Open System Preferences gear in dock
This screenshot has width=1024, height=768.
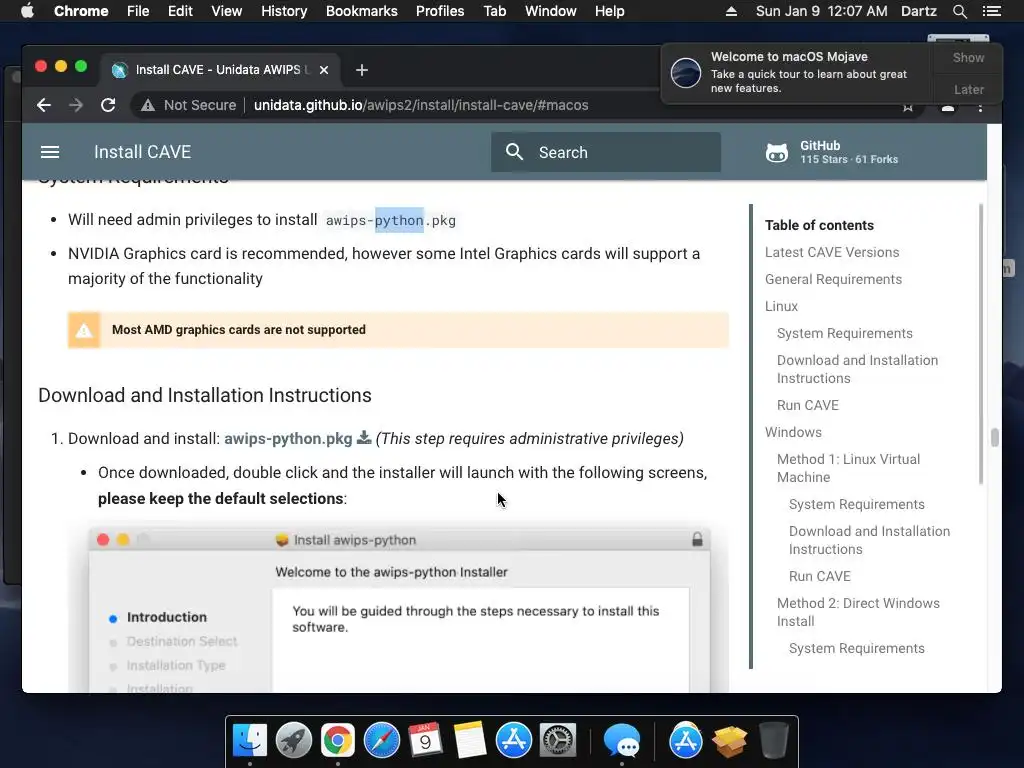[x=558, y=740]
